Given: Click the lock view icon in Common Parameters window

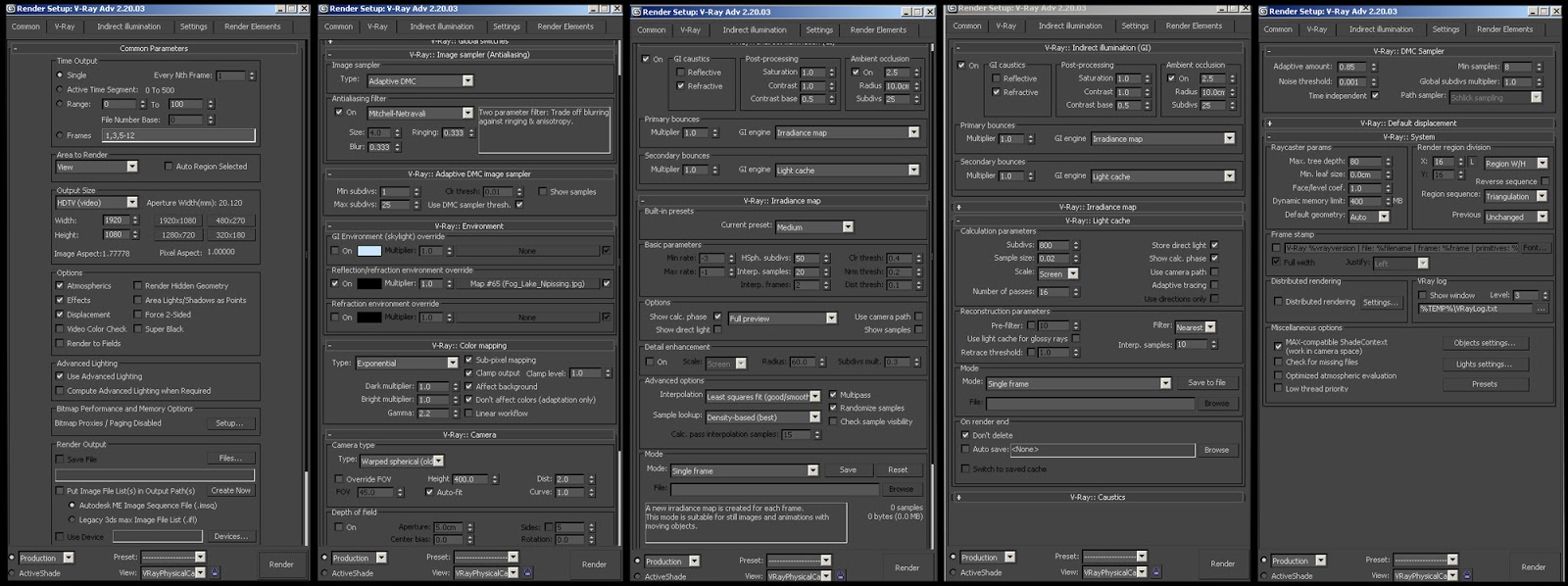Looking at the screenshot, I should point(215,572).
